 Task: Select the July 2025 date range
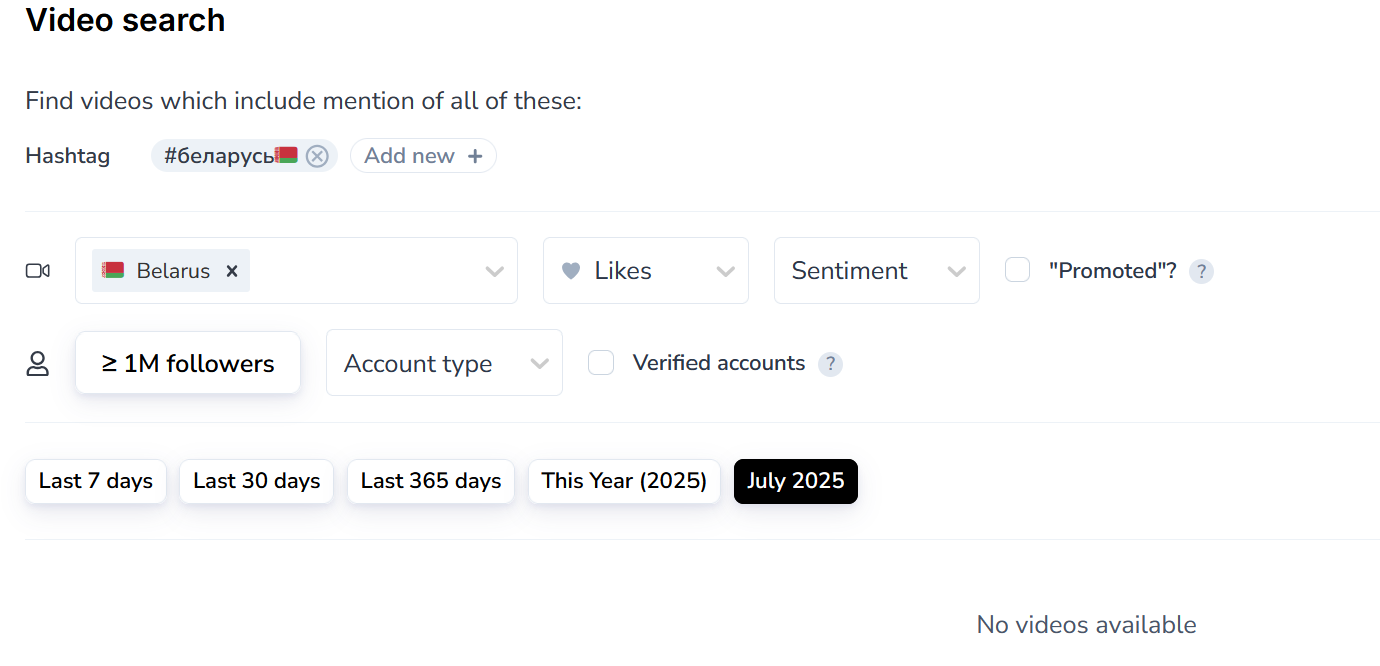pyautogui.click(x=796, y=481)
